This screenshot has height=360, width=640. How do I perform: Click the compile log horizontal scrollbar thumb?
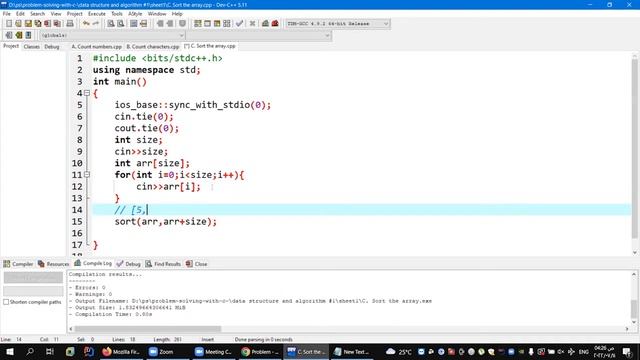[148, 329]
